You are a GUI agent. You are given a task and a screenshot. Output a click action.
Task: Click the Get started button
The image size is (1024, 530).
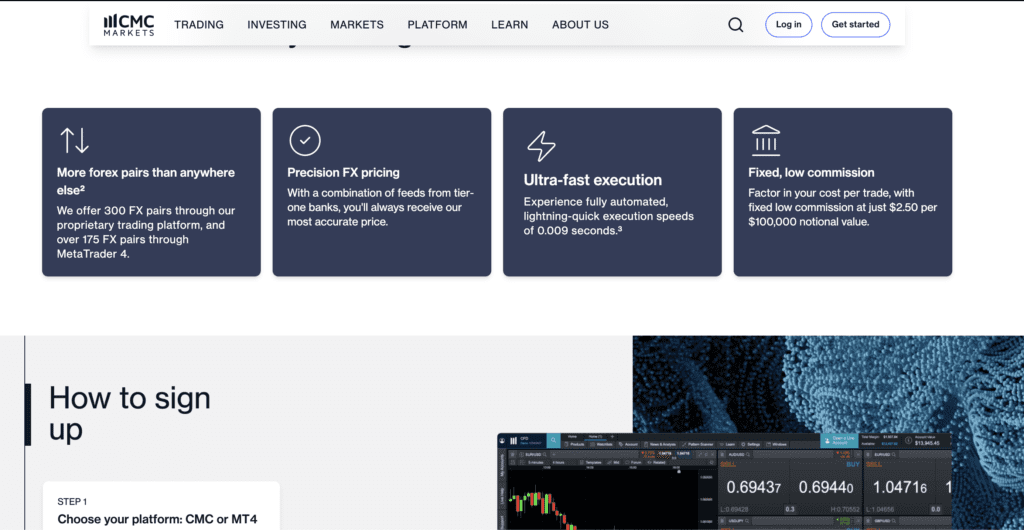(x=856, y=25)
